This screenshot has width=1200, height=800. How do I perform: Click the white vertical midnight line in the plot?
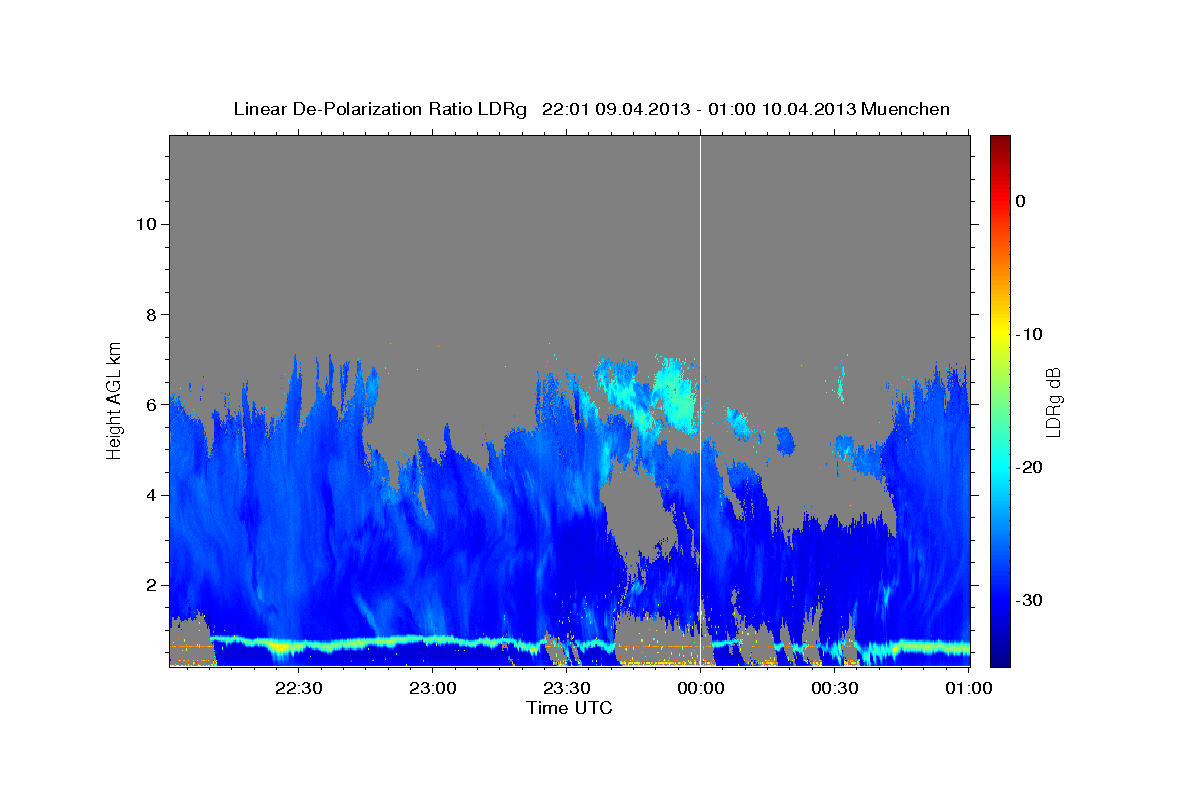[700, 400]
